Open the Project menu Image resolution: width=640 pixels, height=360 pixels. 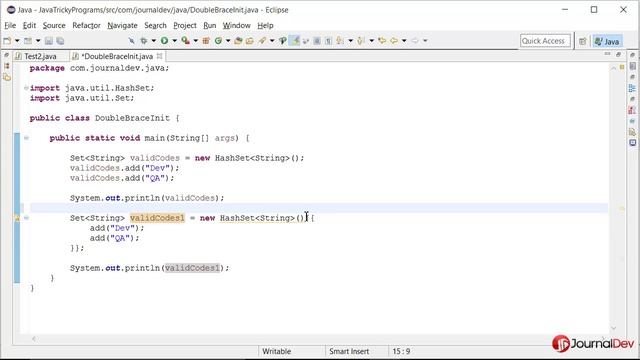click(184, 25)
